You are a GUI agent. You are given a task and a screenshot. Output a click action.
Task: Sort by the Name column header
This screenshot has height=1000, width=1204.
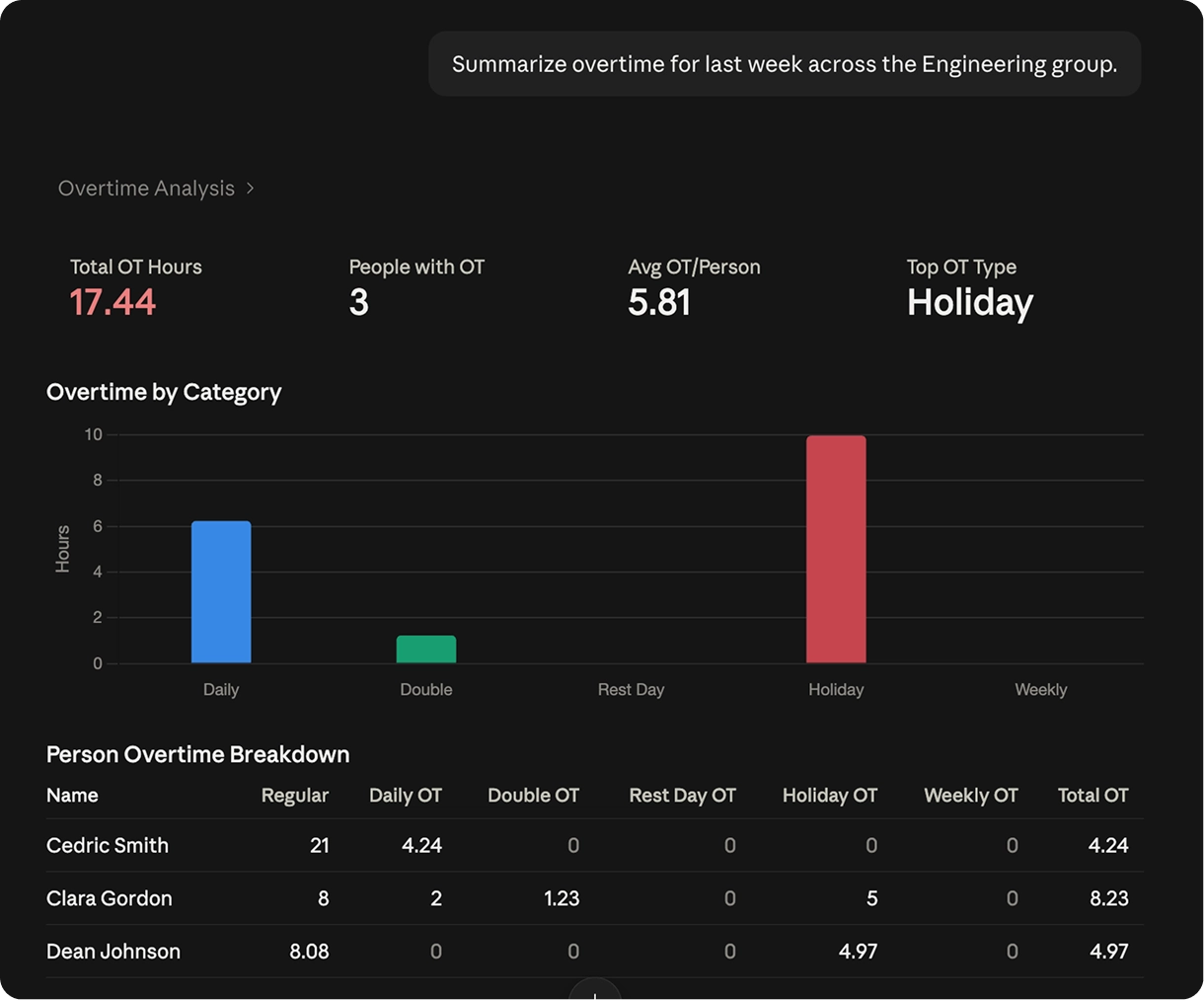[x=72, y=796]
